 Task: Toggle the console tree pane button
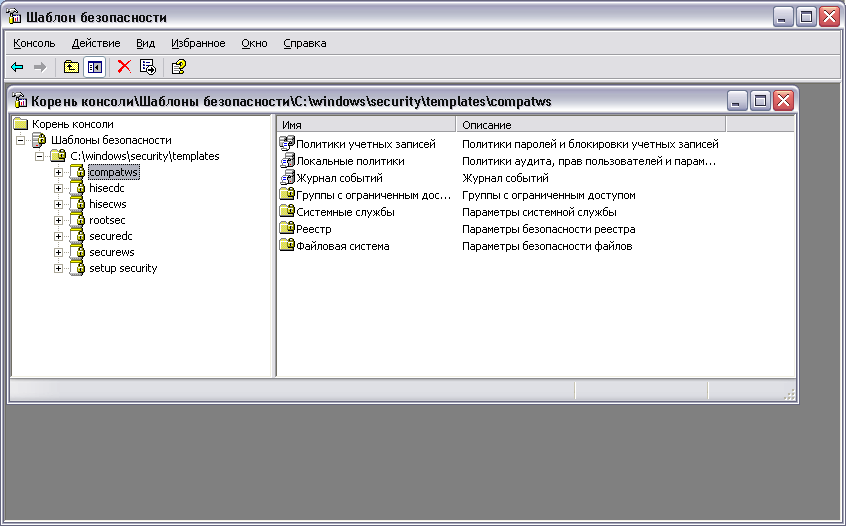(94, 67)
